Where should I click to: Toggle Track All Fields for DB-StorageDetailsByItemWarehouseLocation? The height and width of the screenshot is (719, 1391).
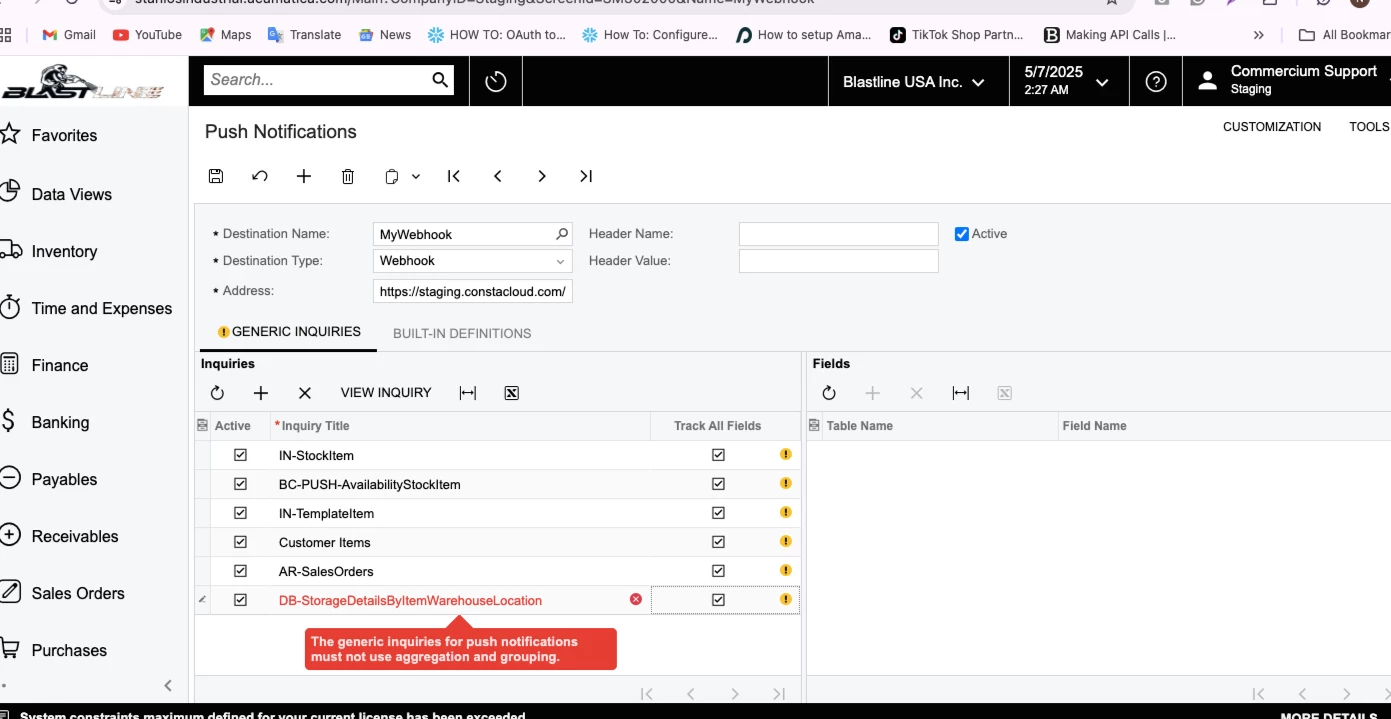(x=718, y=599)
